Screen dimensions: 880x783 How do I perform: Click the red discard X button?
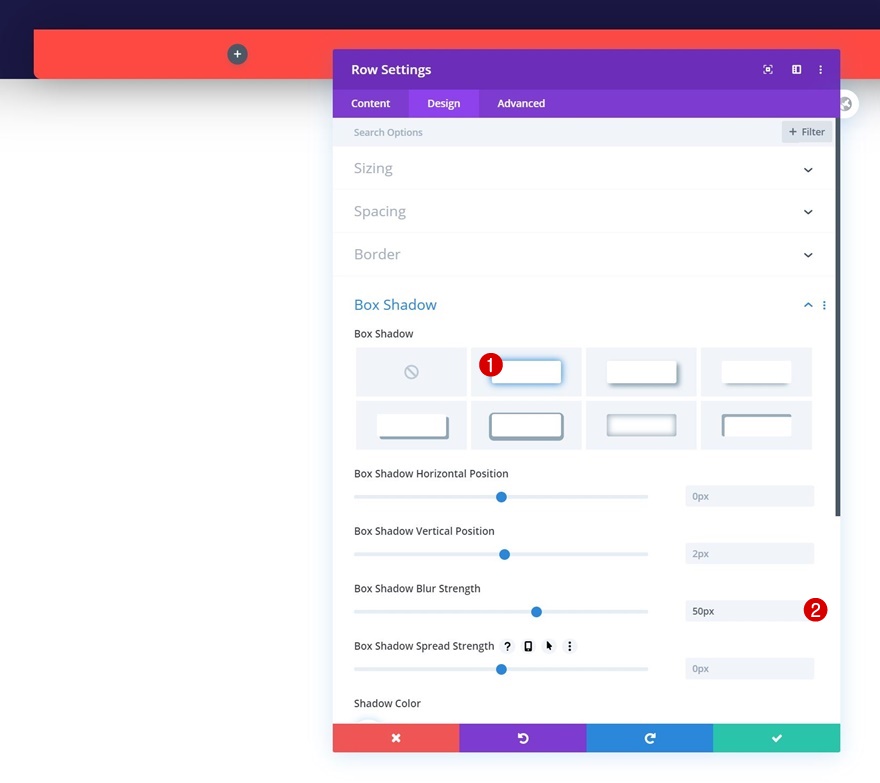(x=396, y=738)
